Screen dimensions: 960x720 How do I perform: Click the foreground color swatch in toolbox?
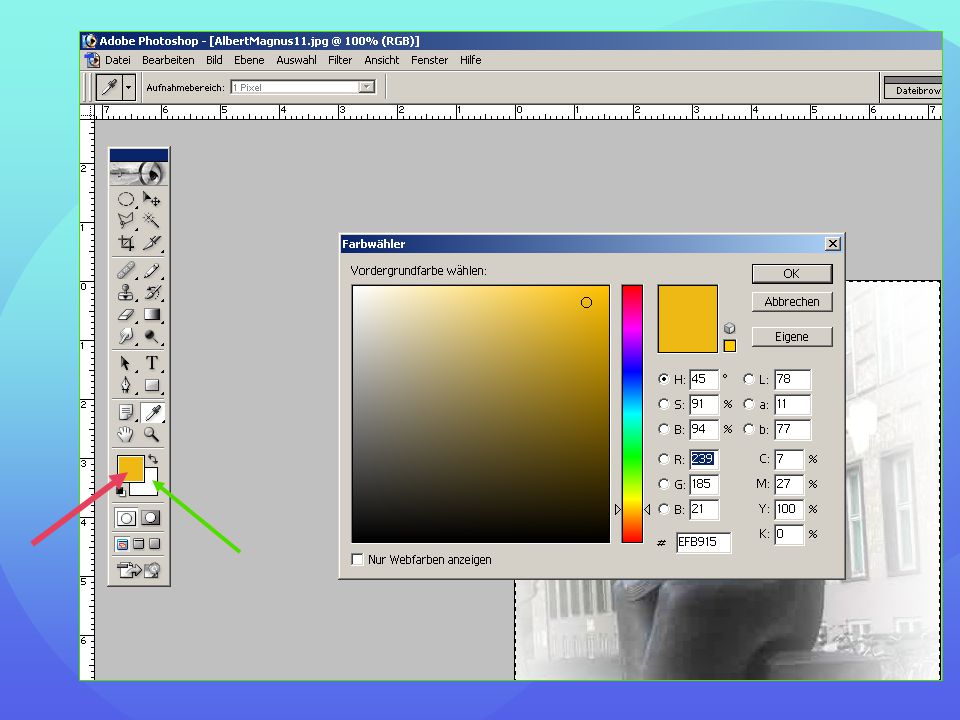tap(130, 468)
